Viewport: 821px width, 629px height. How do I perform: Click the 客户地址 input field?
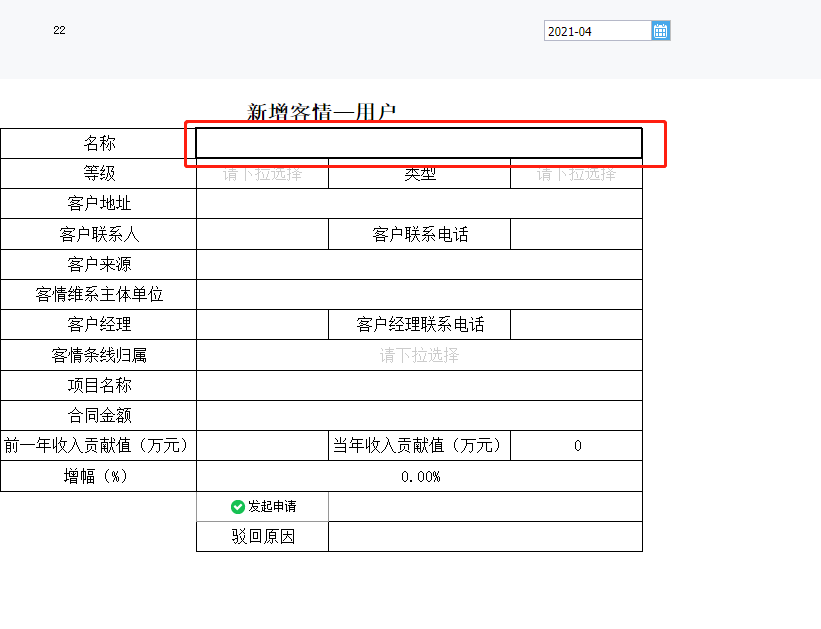[419, 204]
